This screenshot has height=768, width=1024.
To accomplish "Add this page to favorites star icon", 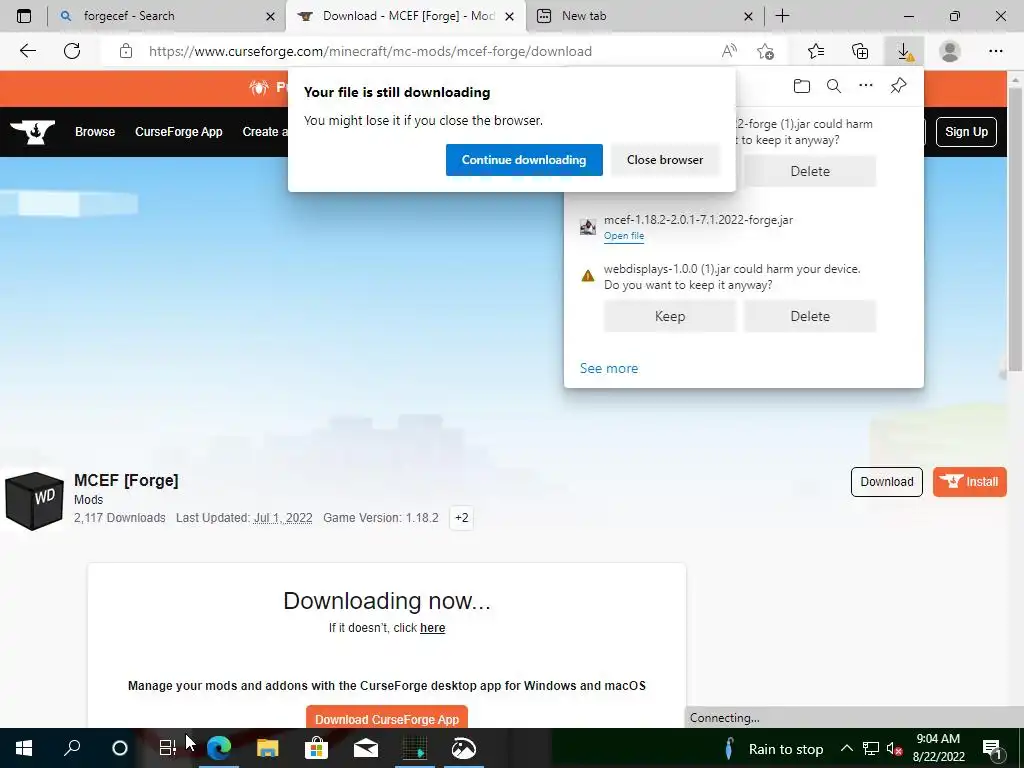I will pos(765,51).
